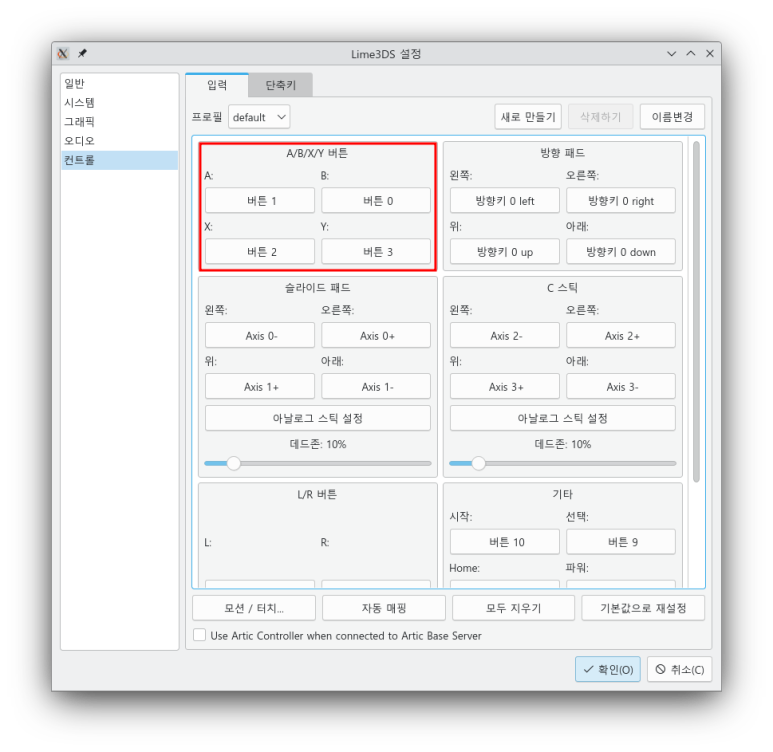Confirm with the 확인(O) button
This screenshot has height=752, width=773.
(x=608, y=669)
